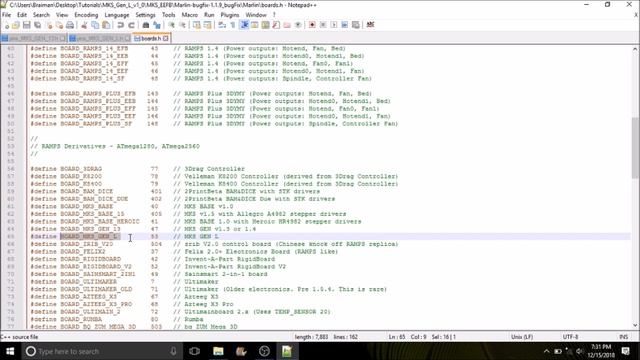The height and width of the screenshot is (360, 640).
Task: Open the File menu
Action: click(7, 15)
